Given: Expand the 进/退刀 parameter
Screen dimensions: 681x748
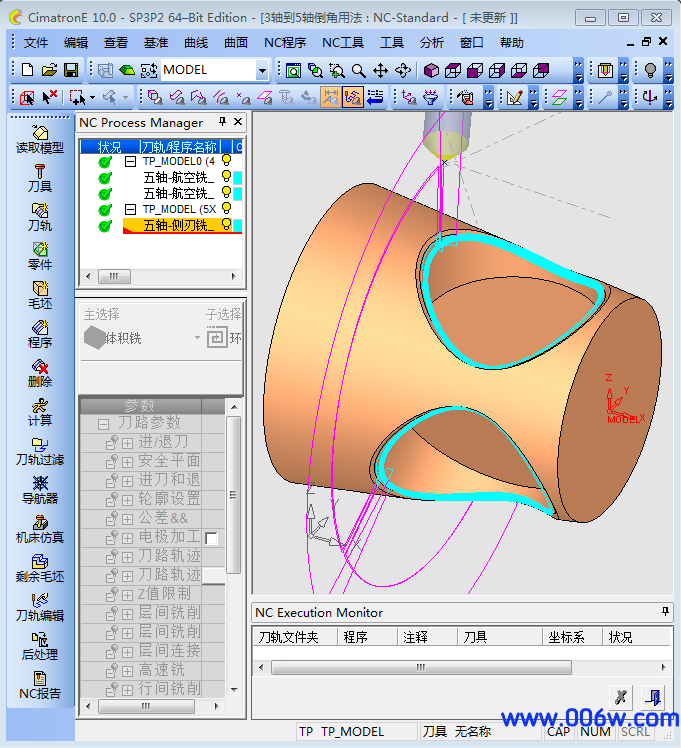Looking at the screenshot, I should point(127,443).
